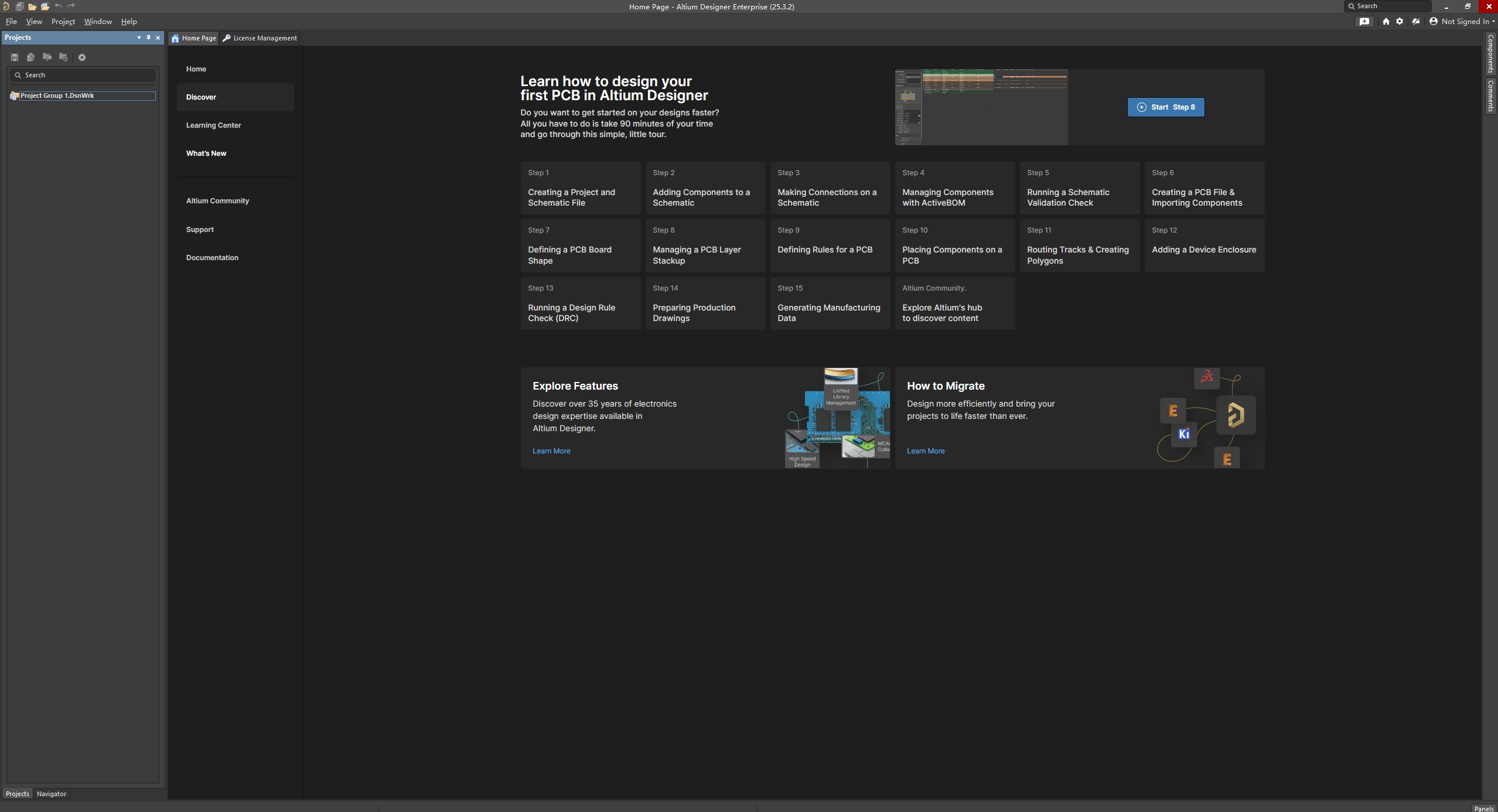Viewport: 1498px width, 812px height.
Task: Click the cloud disconnected status icon
Action: pos(1416,22)
